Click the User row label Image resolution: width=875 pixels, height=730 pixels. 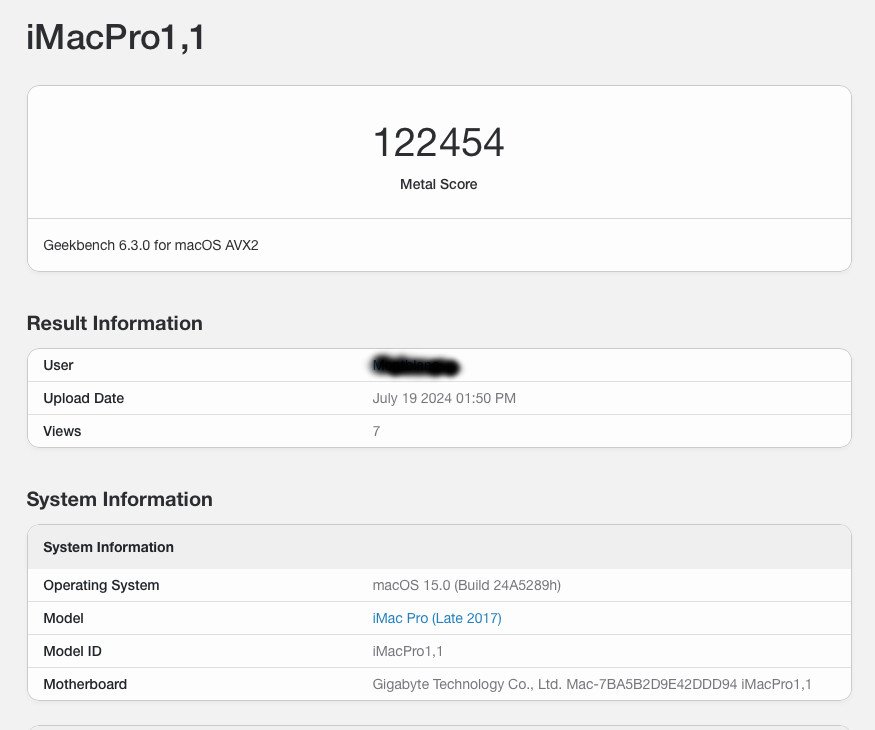(x=58, y=365)
